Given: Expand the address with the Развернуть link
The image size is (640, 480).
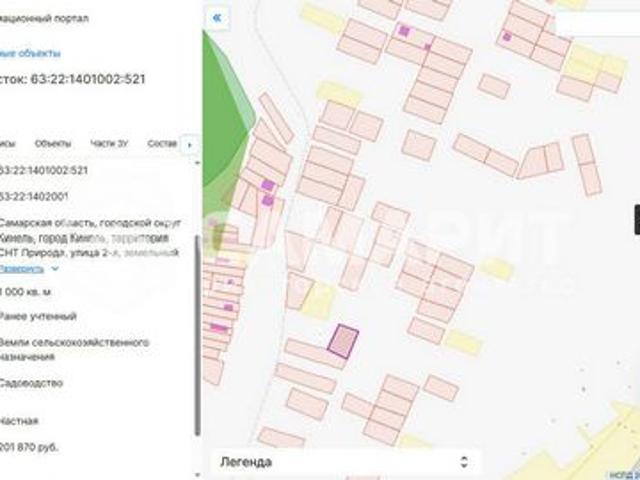Looking at the screenshot, I should (x=22, y=268).
